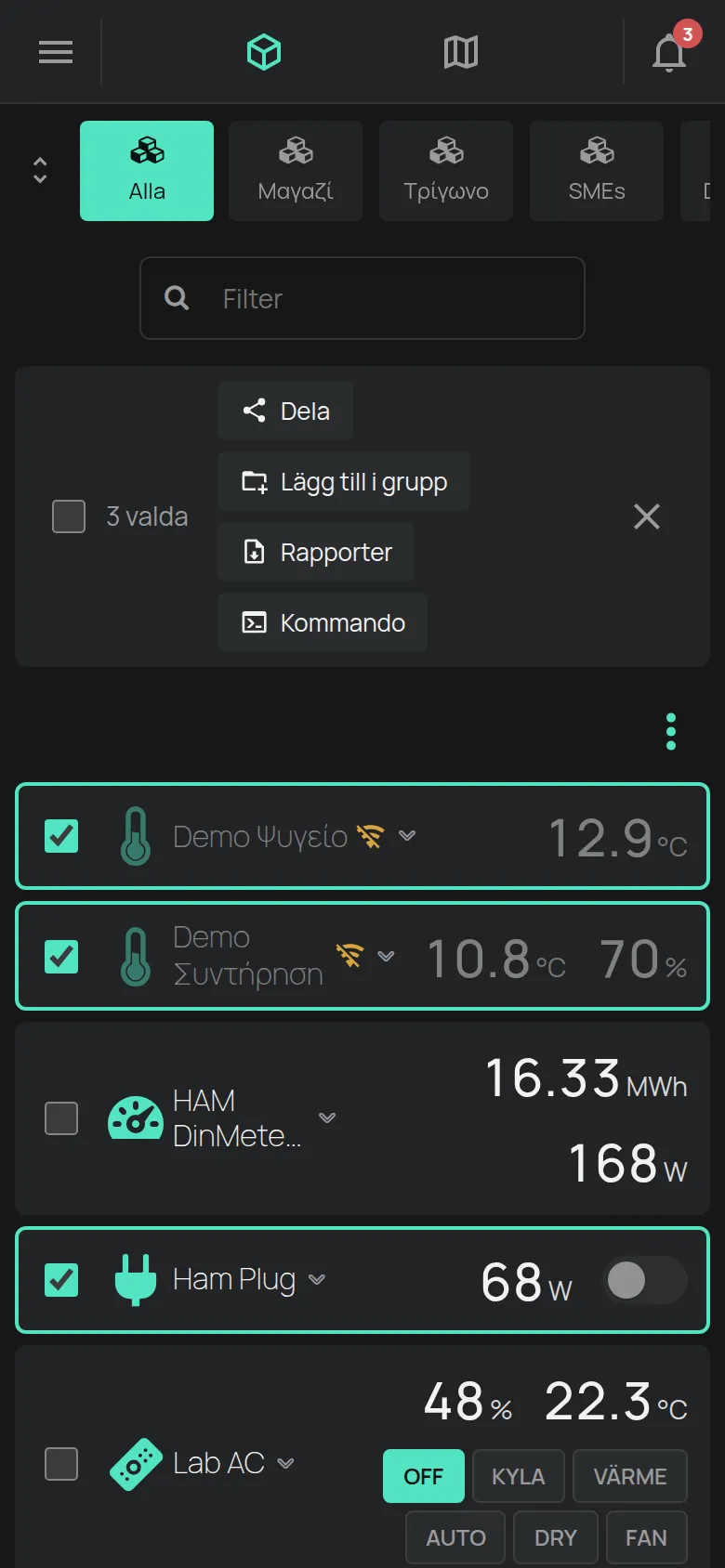This screenshot has height=1568, width=725.
Task: Check the HAM DinMeter checkbox
Action: [x=61, y=1118]
